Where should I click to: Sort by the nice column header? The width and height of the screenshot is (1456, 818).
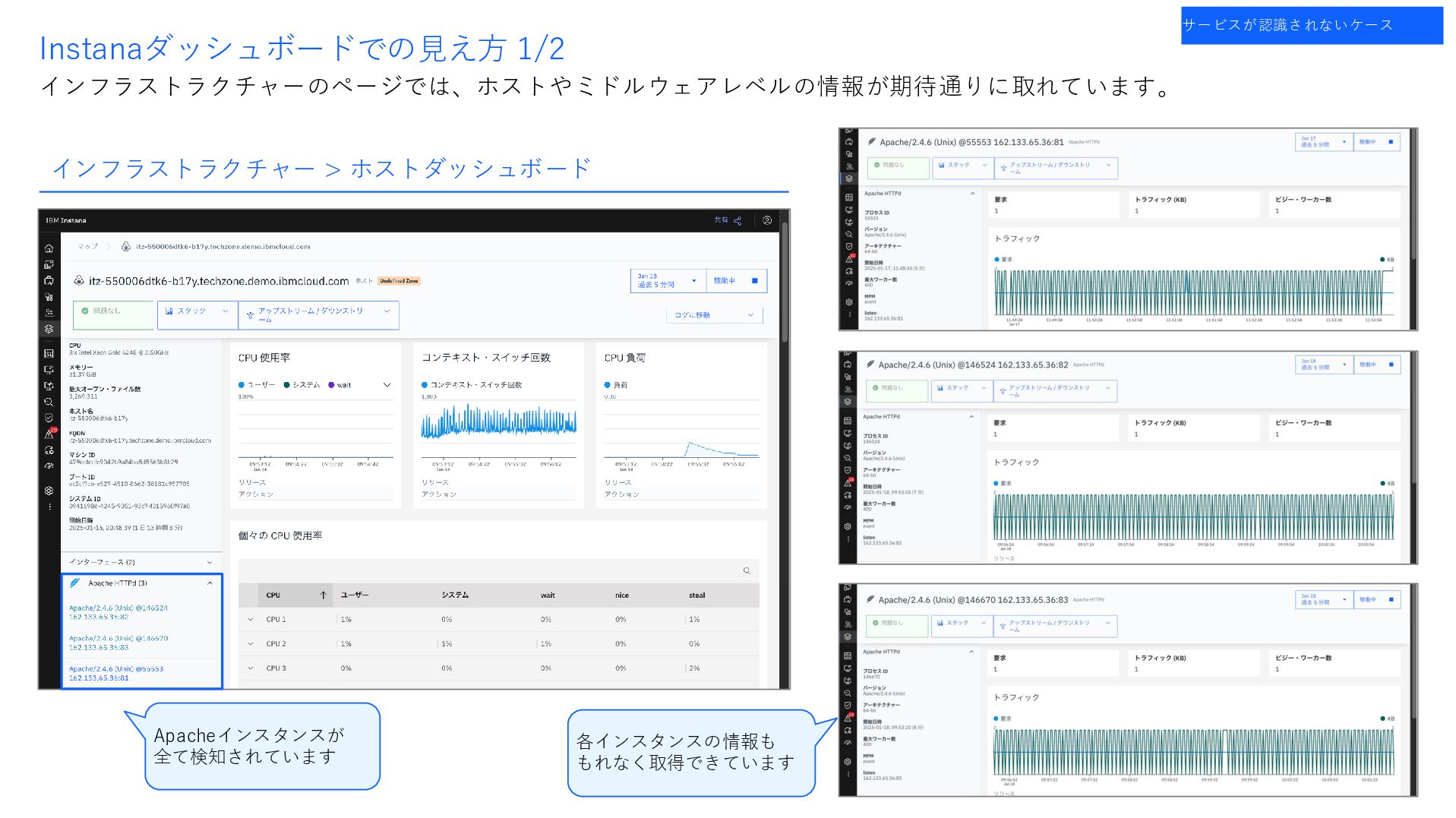coord(622,595)
